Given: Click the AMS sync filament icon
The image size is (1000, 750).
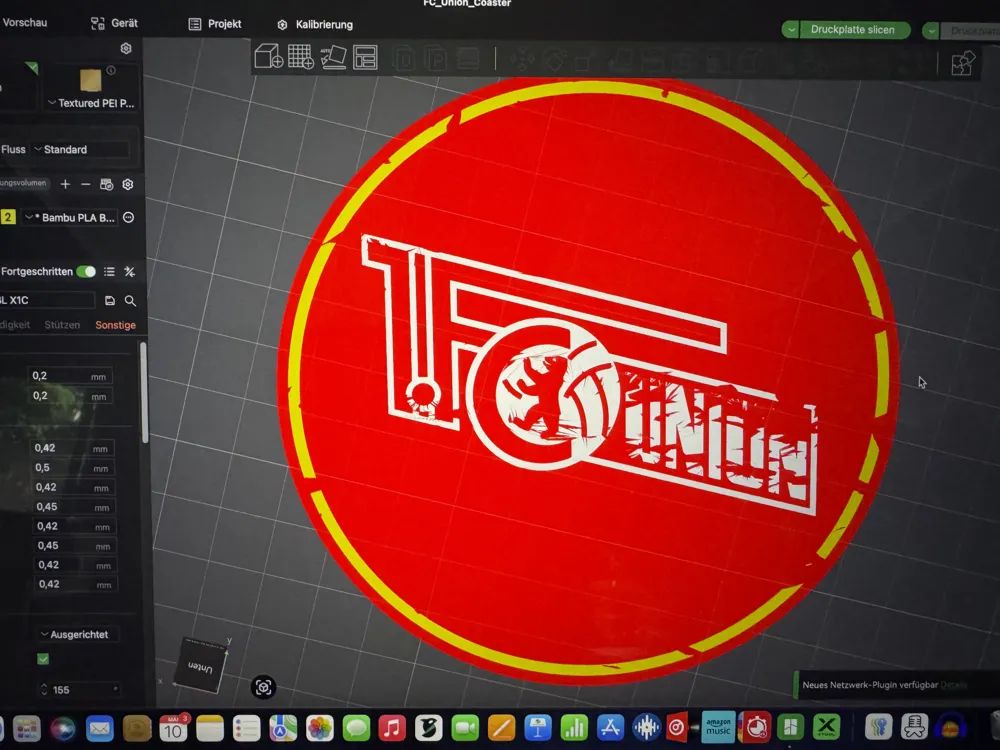Looking at the screenshot, I should point(107,184).
